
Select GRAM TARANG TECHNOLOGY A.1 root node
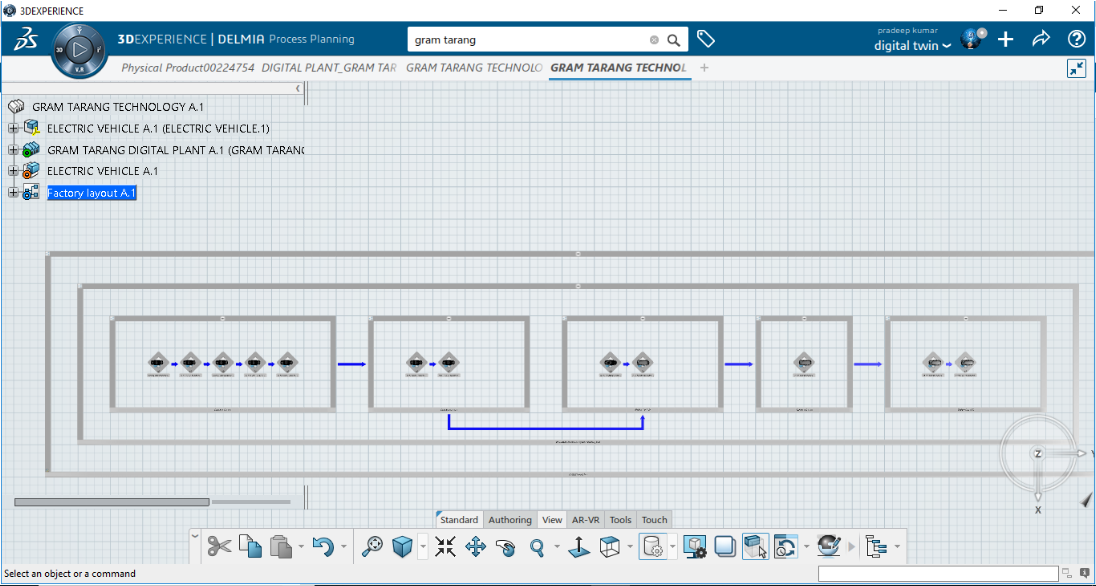(x=118, y=107)
